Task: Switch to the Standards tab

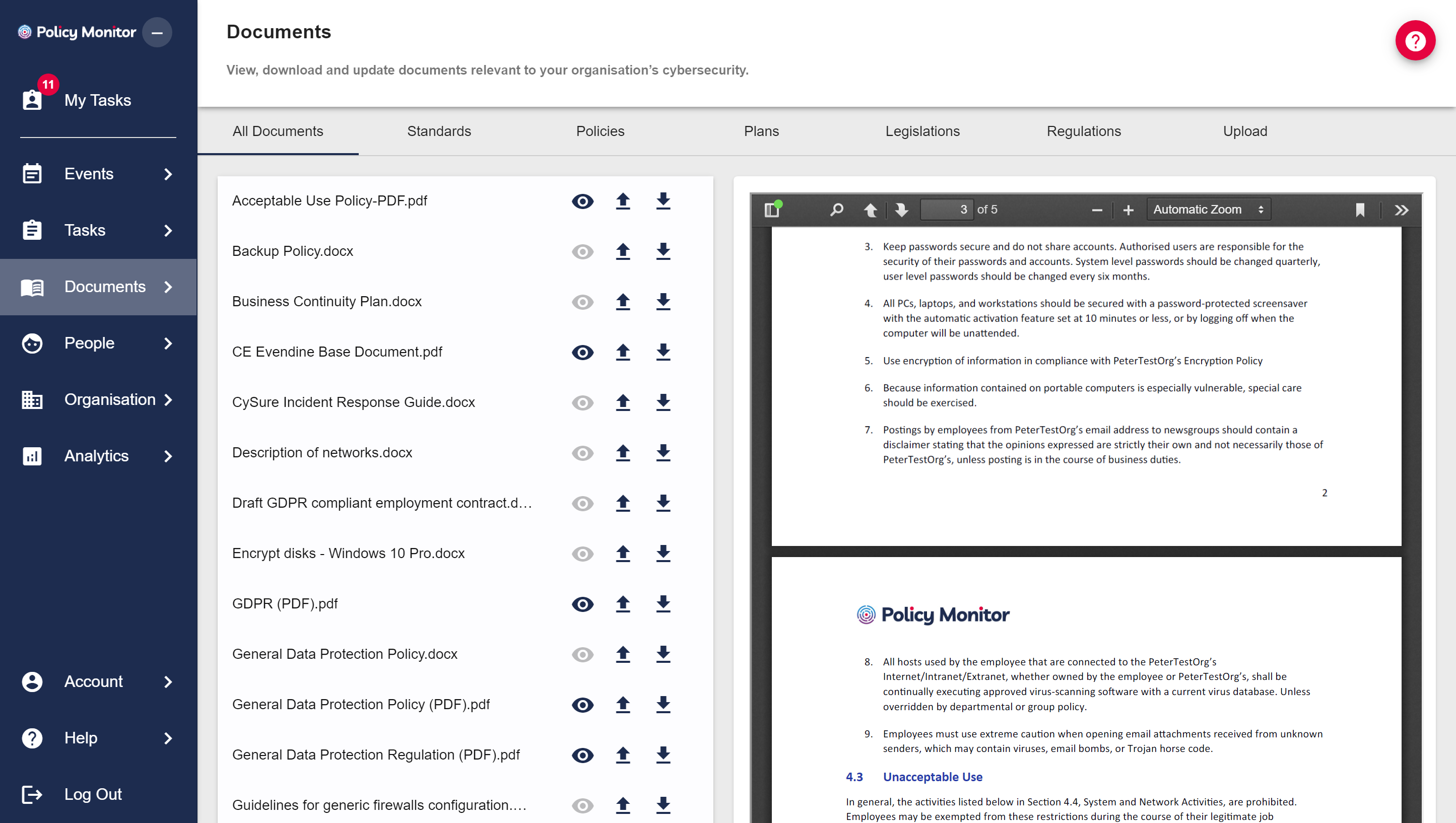Action: point(439,131)
